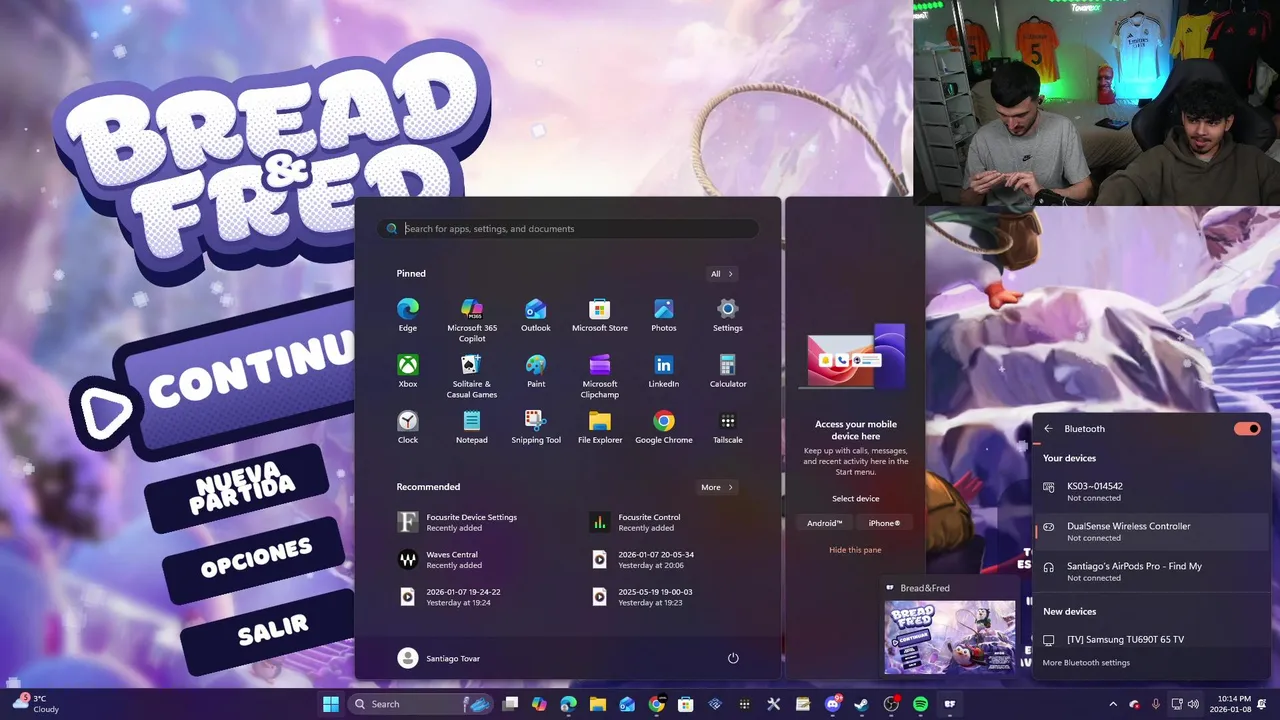The width and height of the screenshot is (1280, 720).
Task: Click the microphone icon in the system tray
Action: pyautogui.click(x=1156, y=704)
